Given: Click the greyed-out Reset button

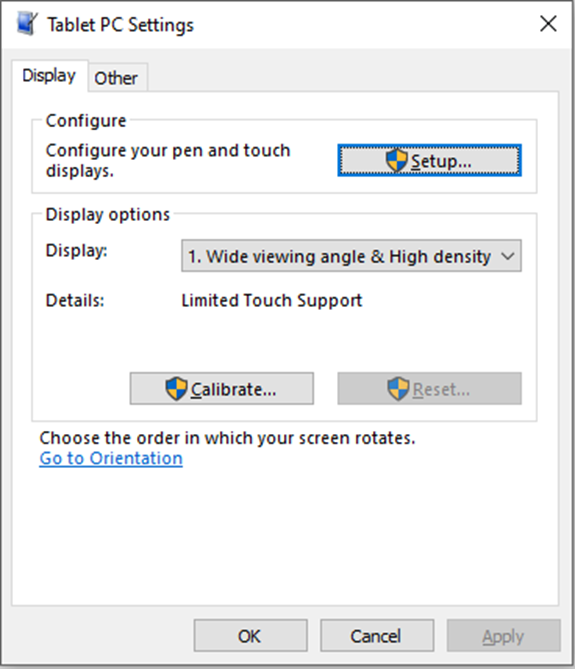Looking at the screenshot, I should pyautogui.click(x=430, y=389).
